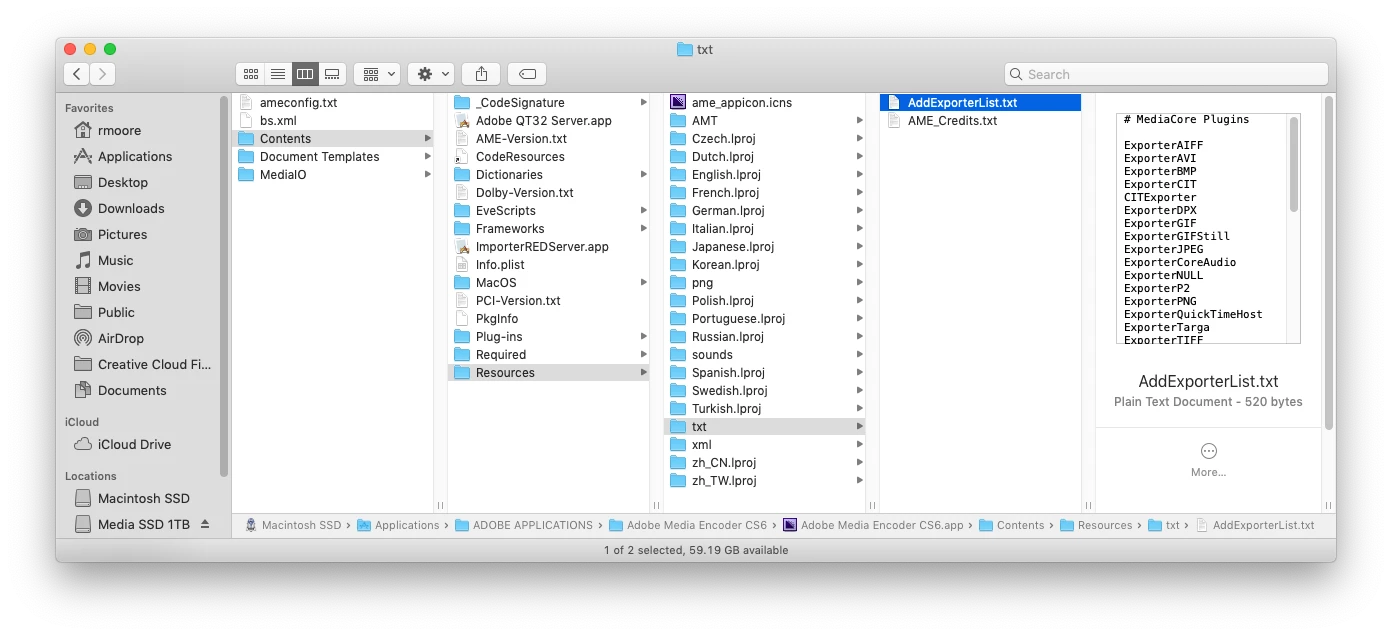Click the Edit Tags toolbar button

[x=527, y=74]
